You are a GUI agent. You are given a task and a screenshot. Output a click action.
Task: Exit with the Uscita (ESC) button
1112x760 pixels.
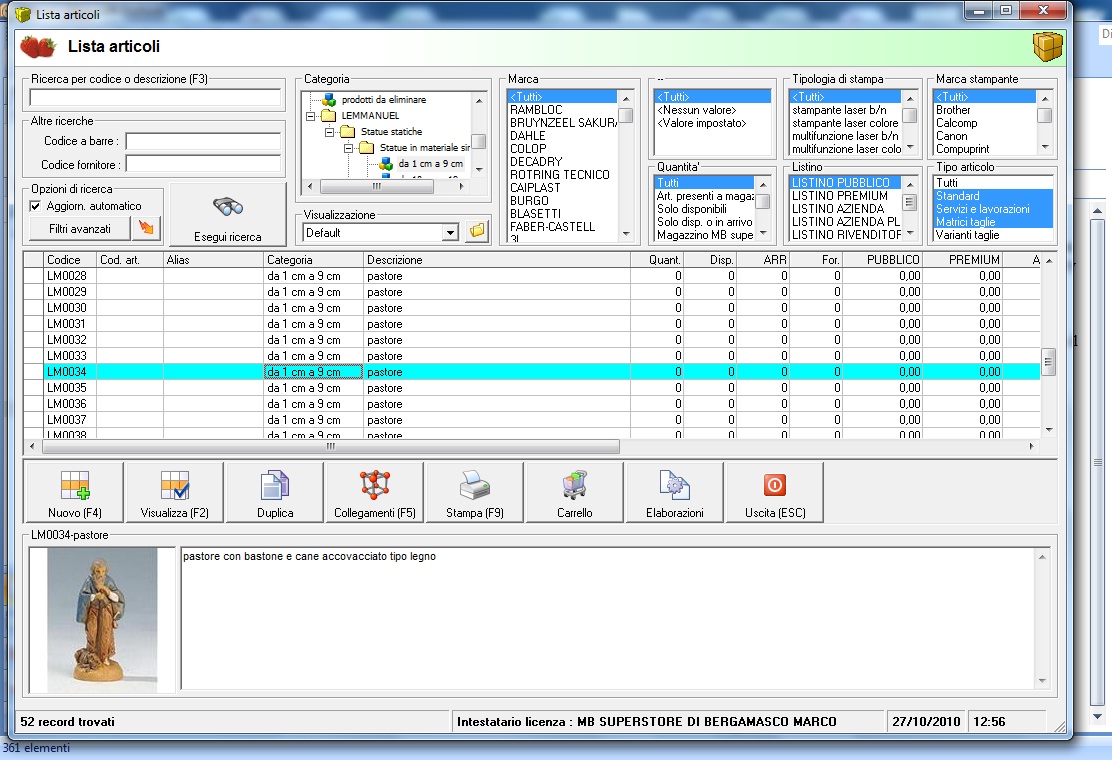tap(774, 493)
